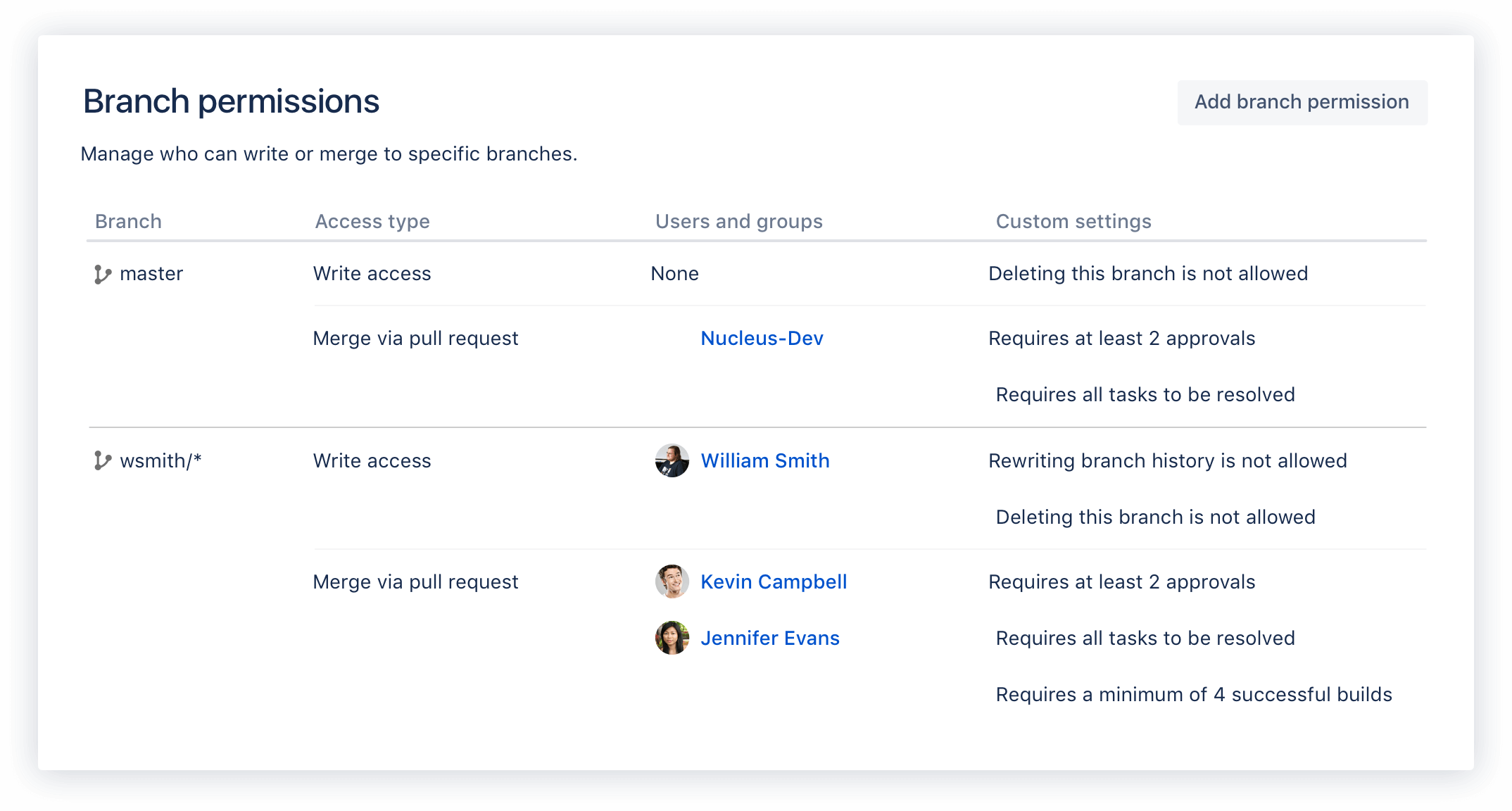Click Kevin Campbell's profile avatar
Image resolution: width=1512 pixels, height=811 pixels.
click(x=672, y=582)
